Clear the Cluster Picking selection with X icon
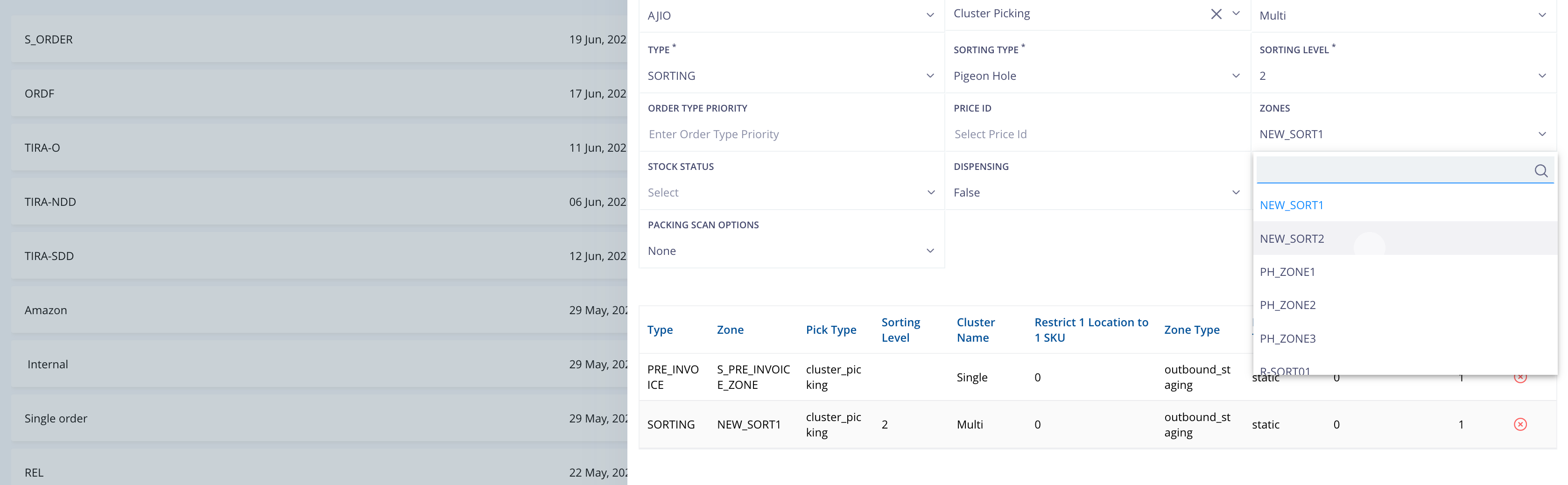The height and width of the screenshot is (485, 1568). coord(1216,14)
